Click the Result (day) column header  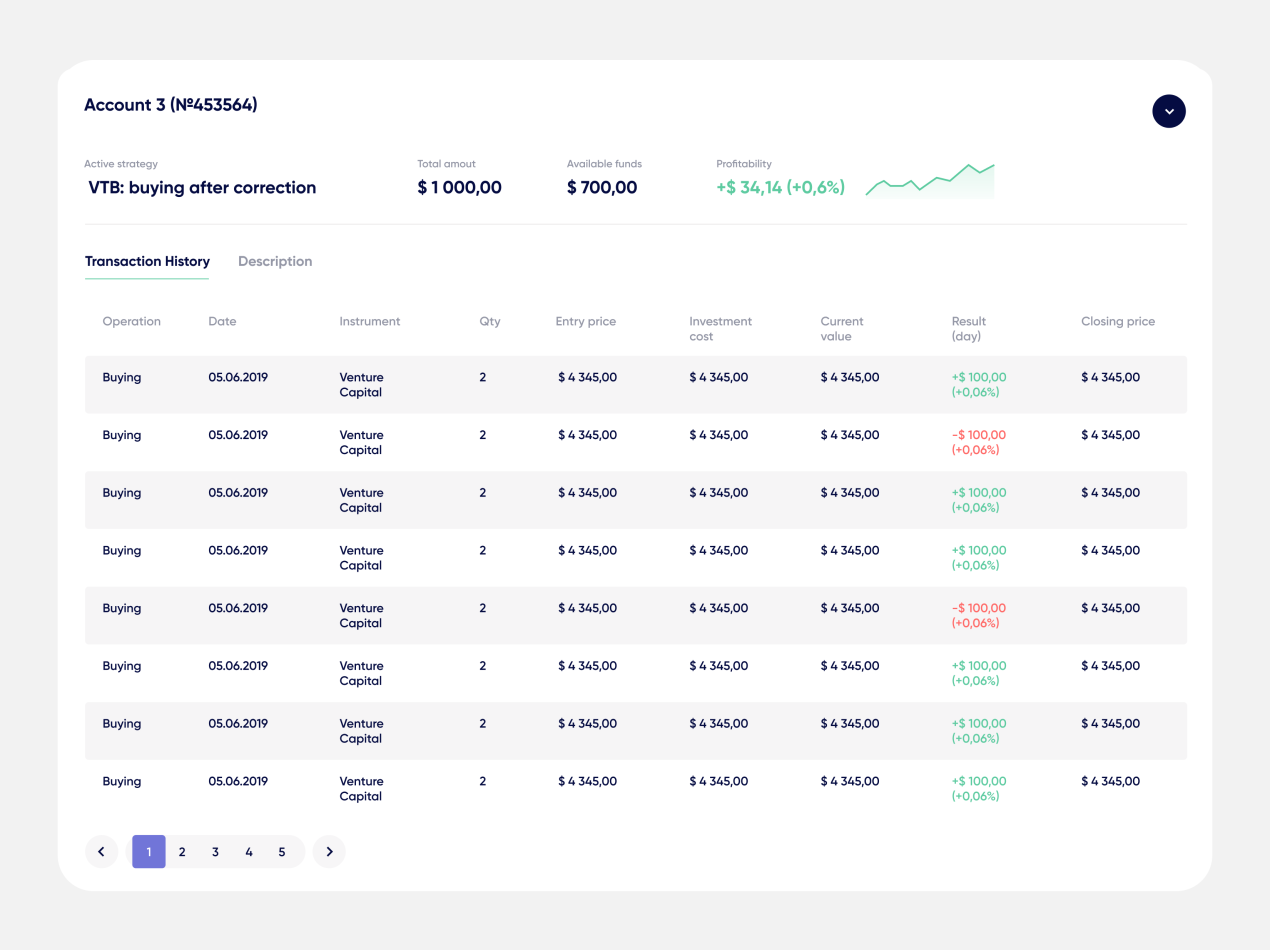(x=969, y=329)
